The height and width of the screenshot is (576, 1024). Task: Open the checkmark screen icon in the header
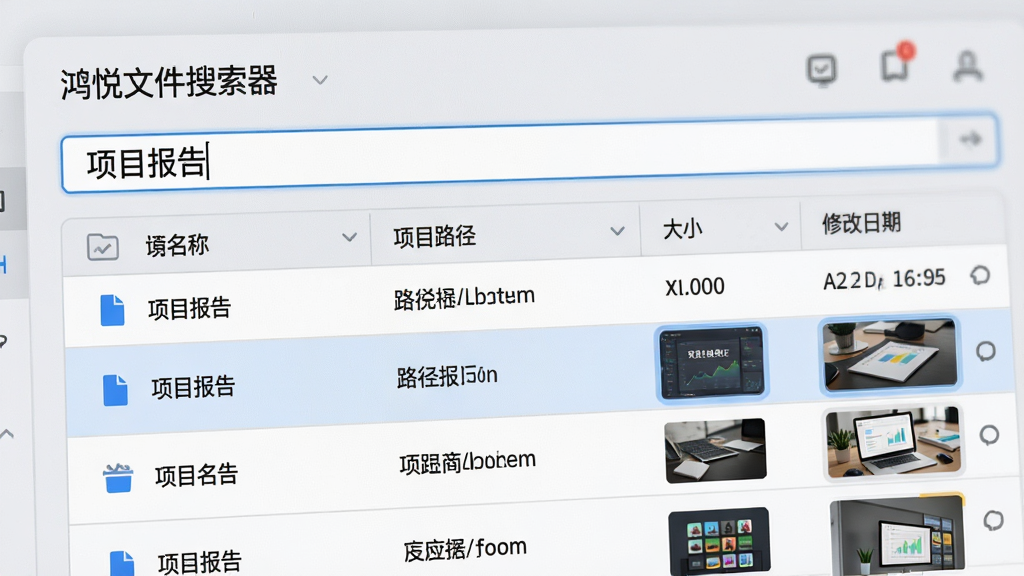point(822,69)
